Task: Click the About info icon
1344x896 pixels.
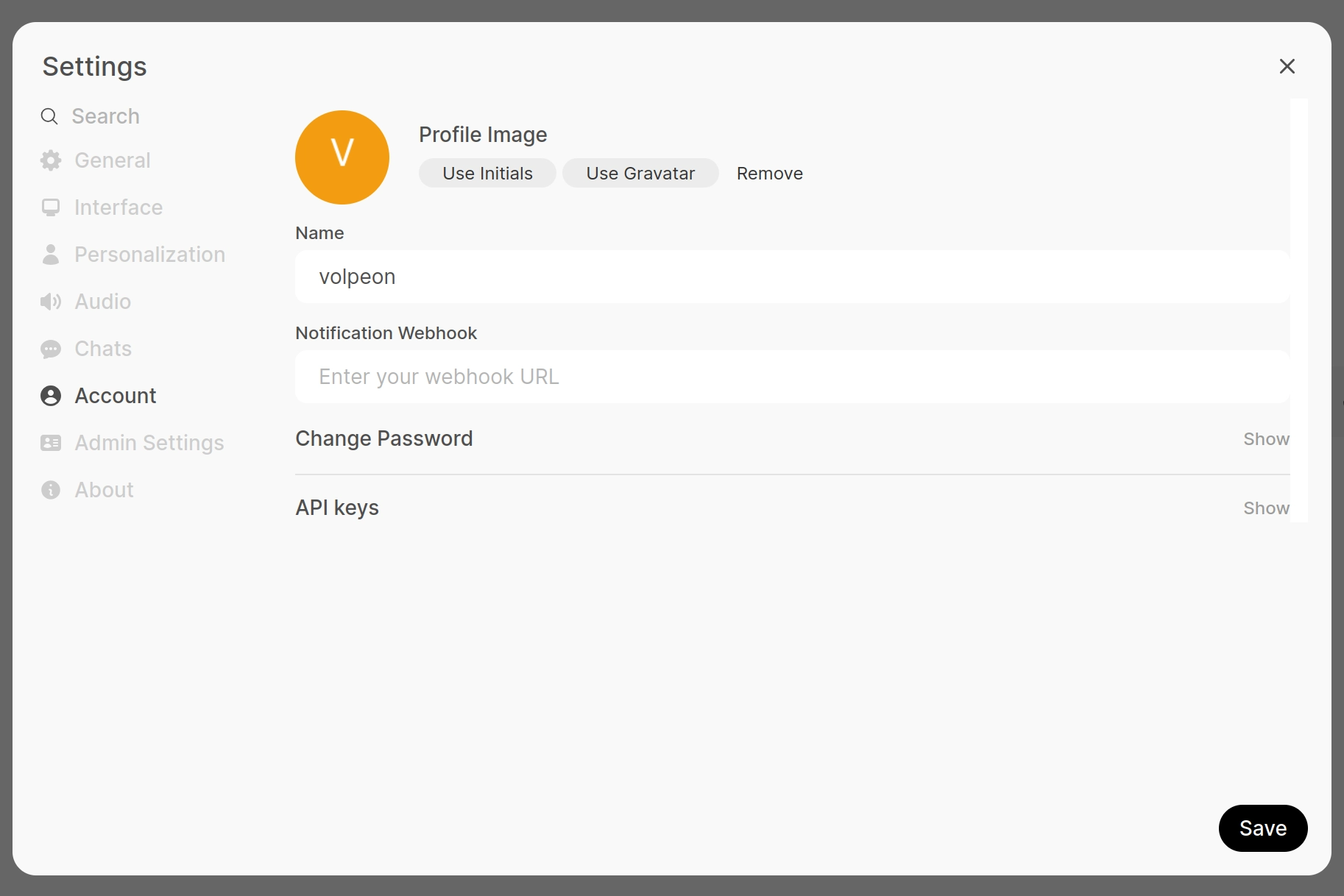Action: tap(51, 490)
